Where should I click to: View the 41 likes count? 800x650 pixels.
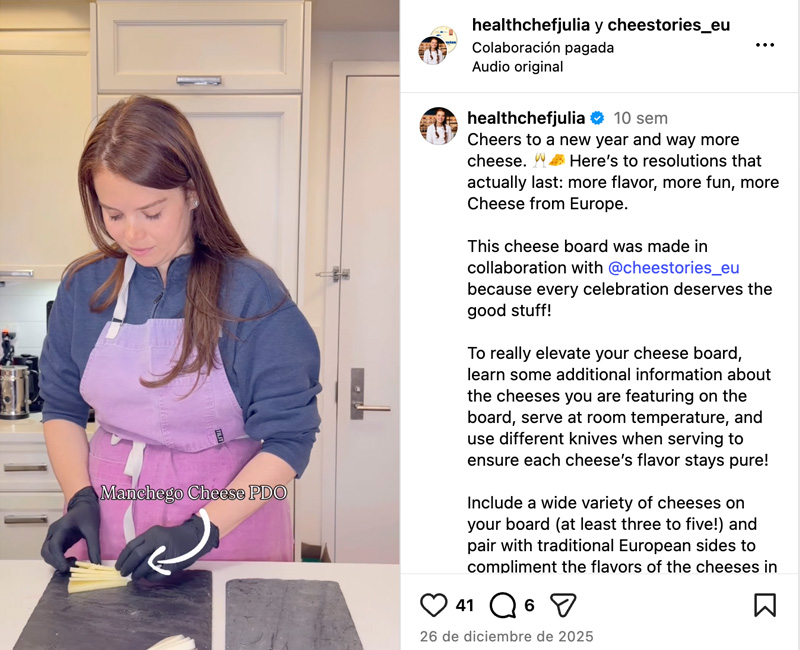click(464, 605)
